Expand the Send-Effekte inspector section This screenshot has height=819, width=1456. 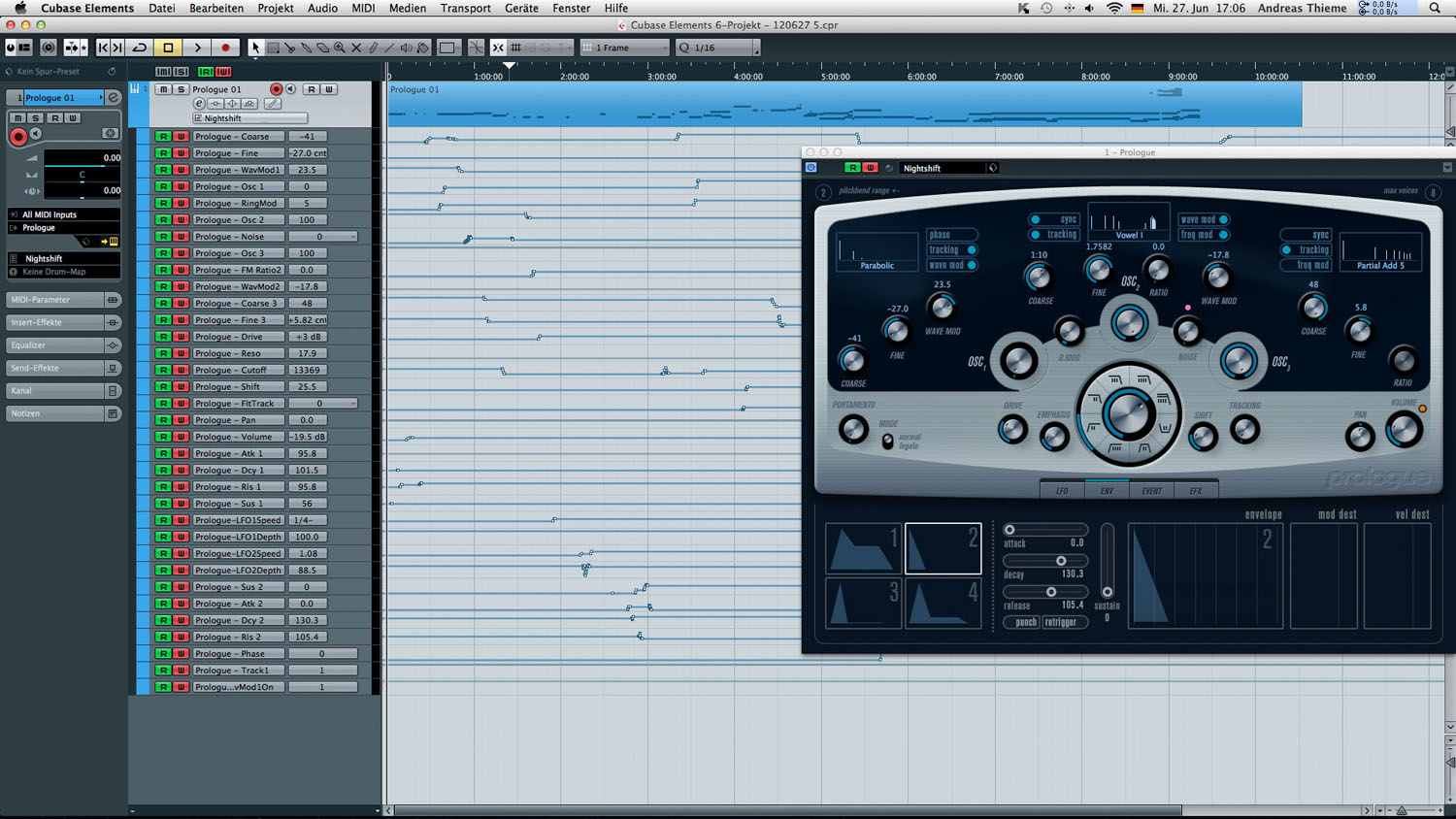pos(63,368)
